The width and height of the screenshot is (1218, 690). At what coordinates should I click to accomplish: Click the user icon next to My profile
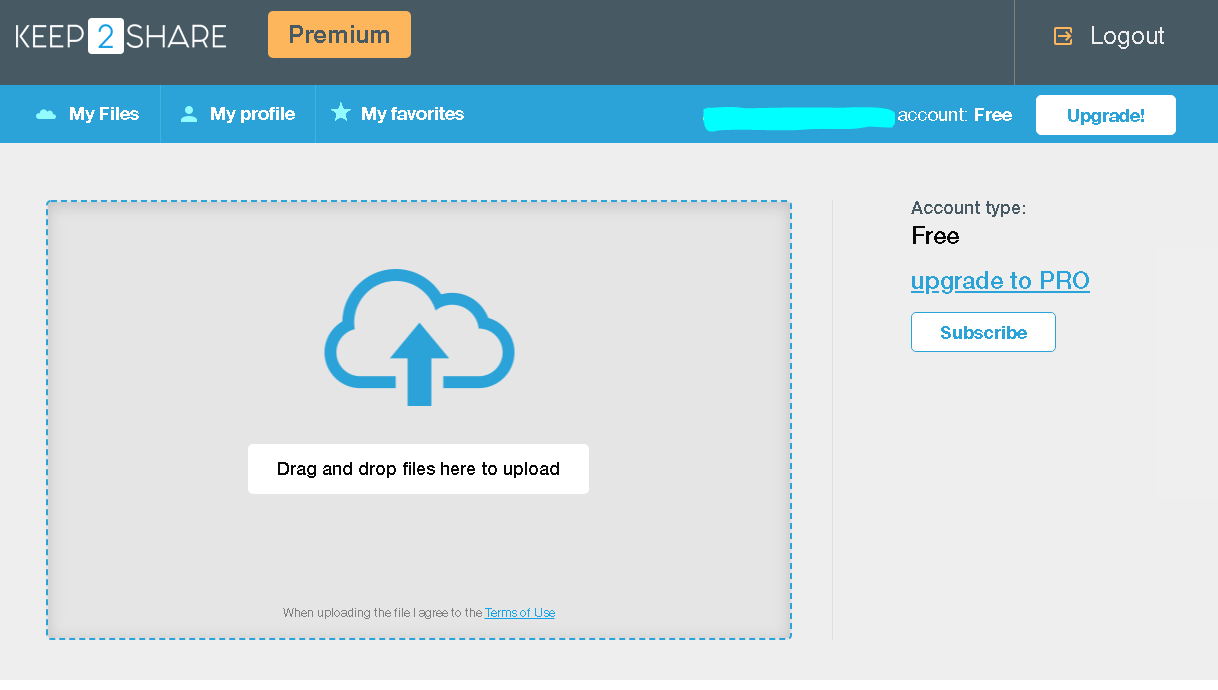(189, 113)
